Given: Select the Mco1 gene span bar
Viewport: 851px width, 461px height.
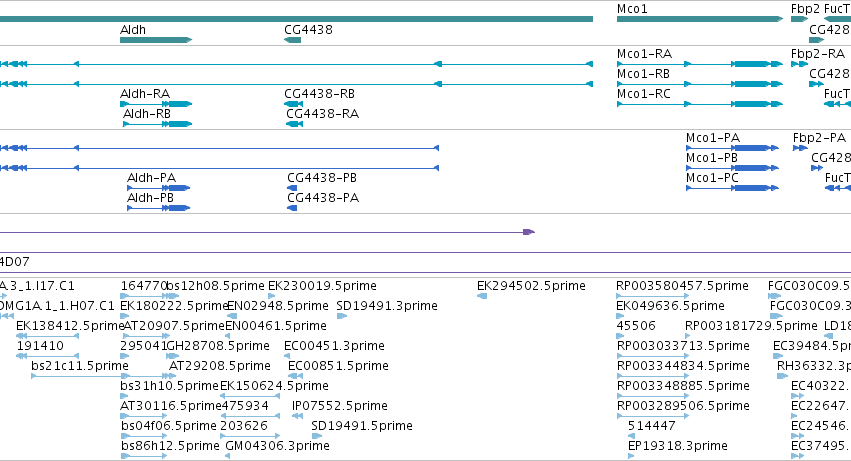Looking at the screenshot, I should 700,19.
